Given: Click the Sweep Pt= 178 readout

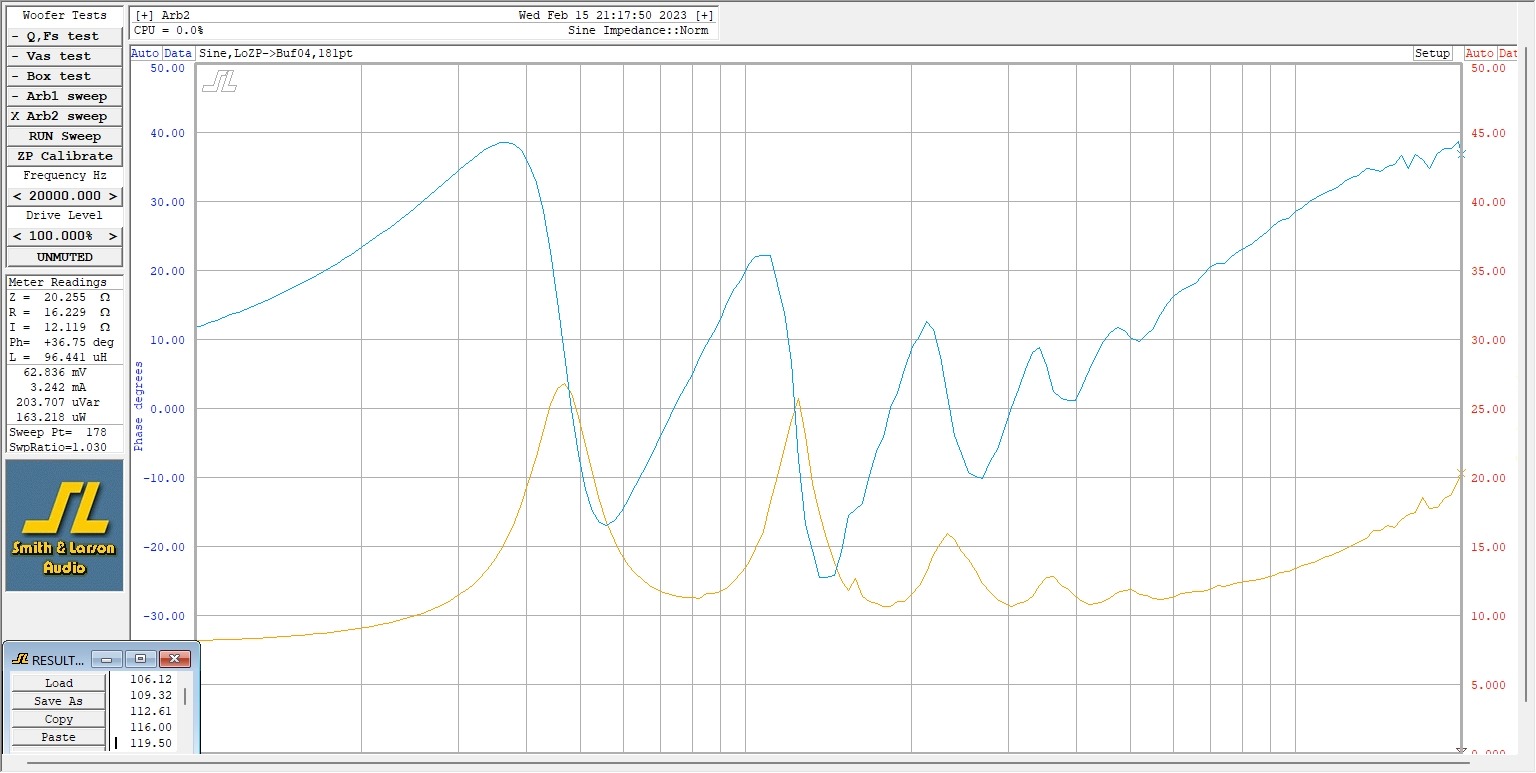Looking at the screenshot, I should tap(58, 432).
